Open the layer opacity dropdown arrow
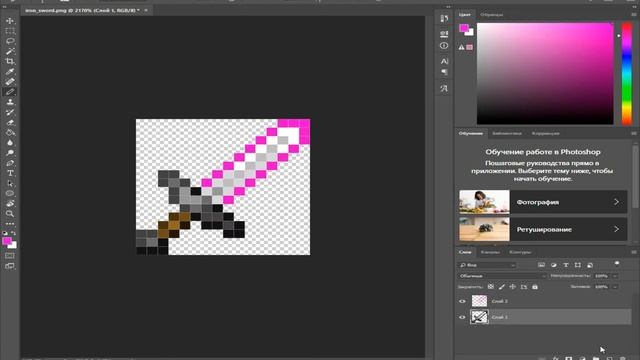 (x=615, y=276)
